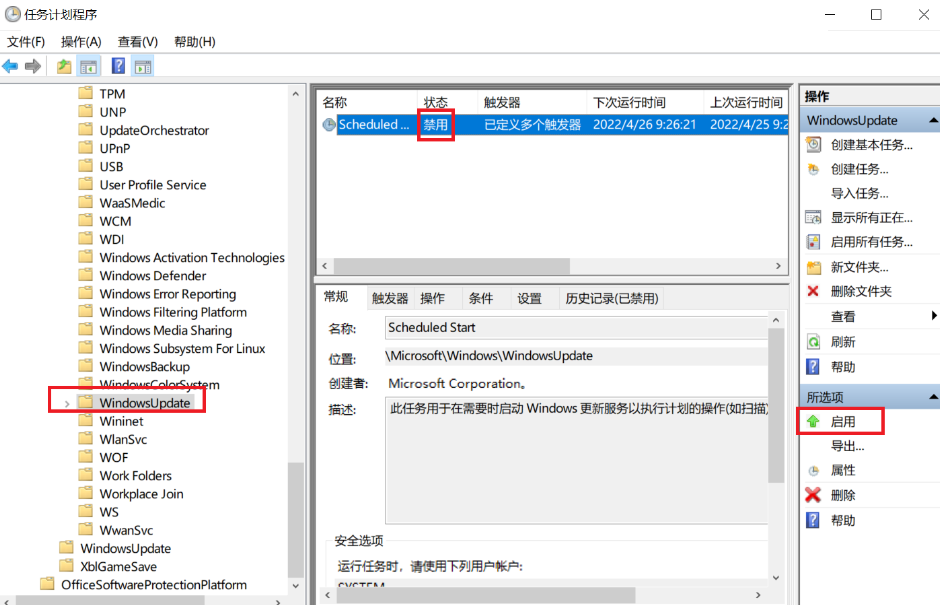Screen dimensions: 940x605
Task: Switch to the 触发器 tab in task details
Action: tap(390, 298)
